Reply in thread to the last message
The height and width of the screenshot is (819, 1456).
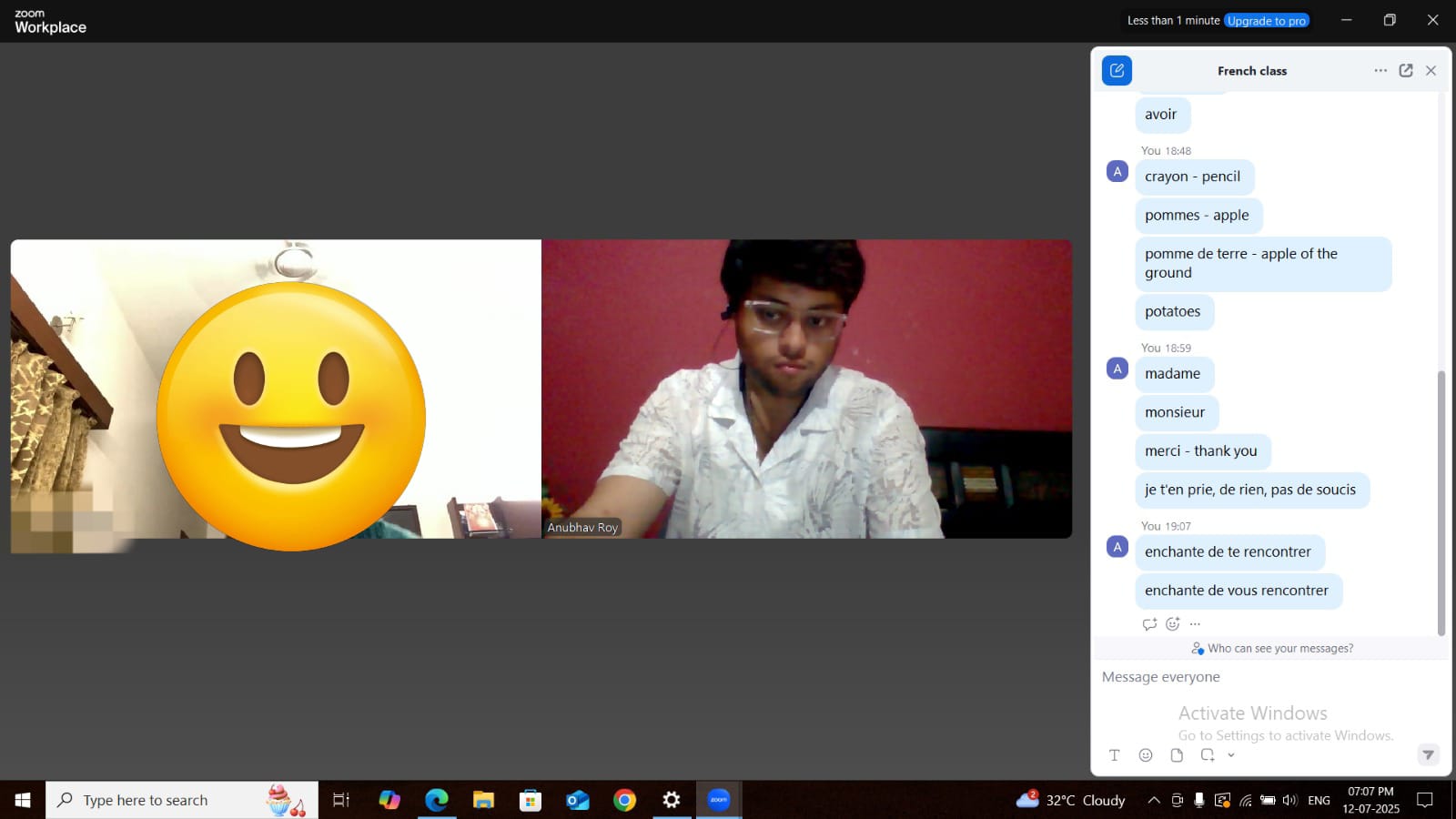coord(1149,624)
